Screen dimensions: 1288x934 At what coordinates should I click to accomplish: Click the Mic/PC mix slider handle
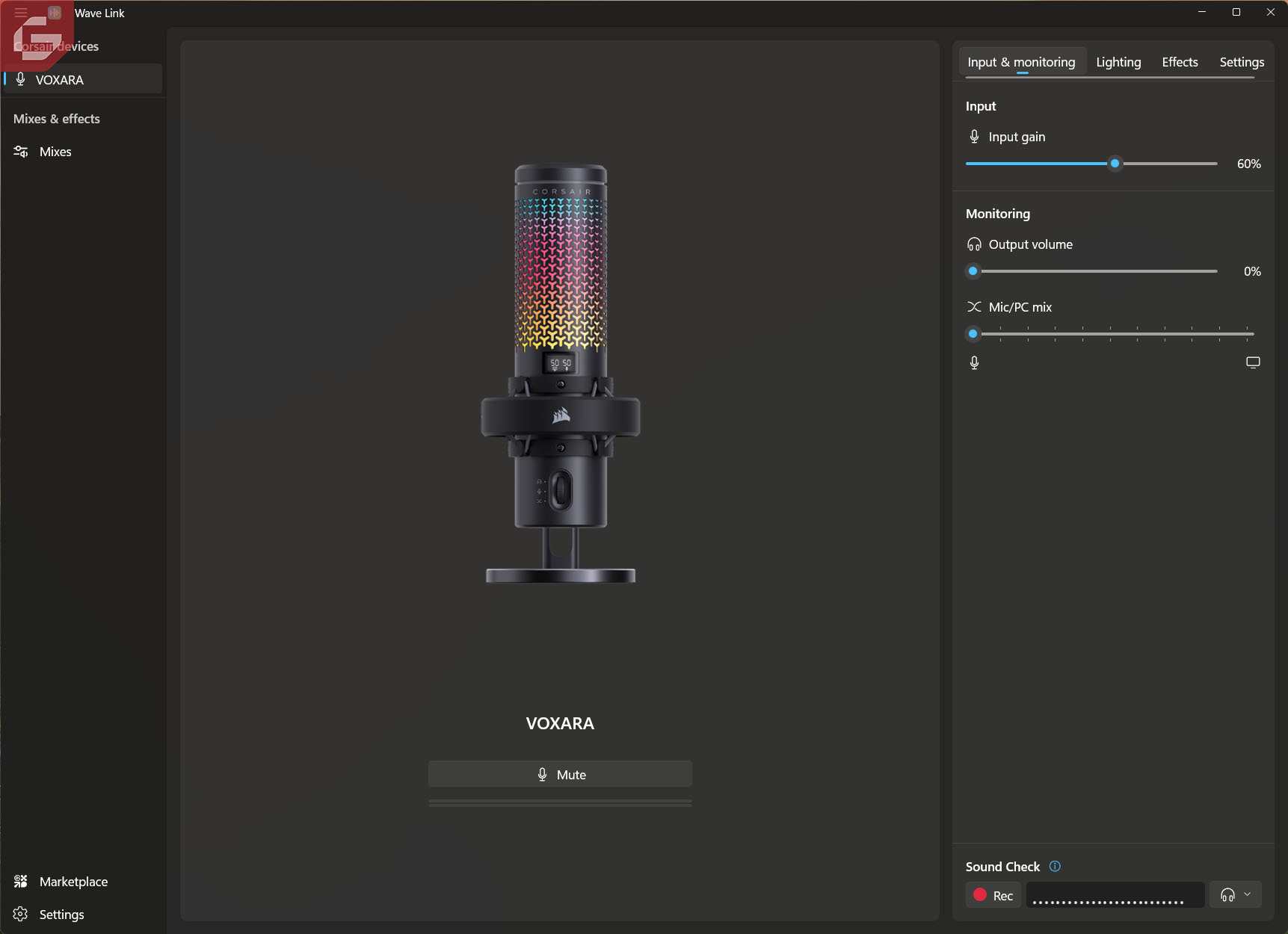973,334
